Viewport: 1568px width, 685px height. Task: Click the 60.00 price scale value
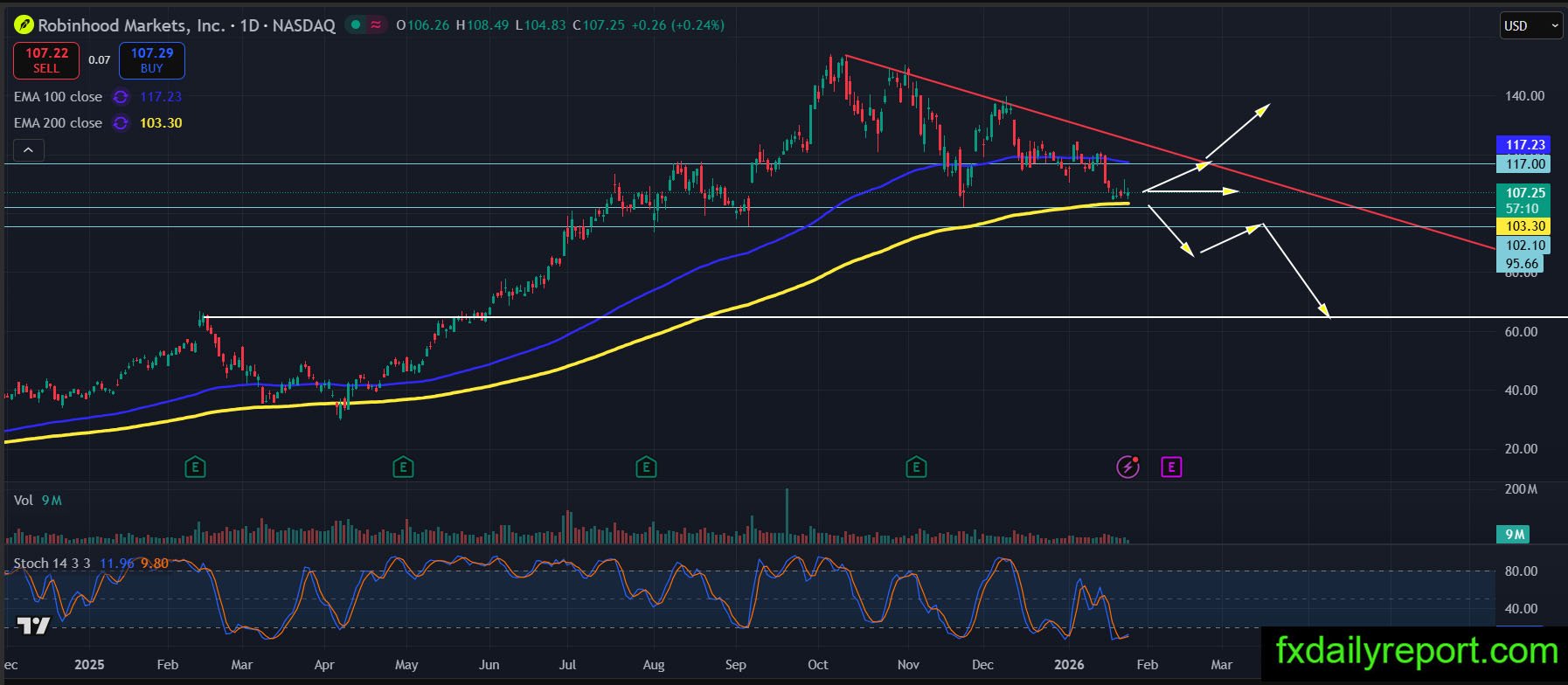point(1521,332)
